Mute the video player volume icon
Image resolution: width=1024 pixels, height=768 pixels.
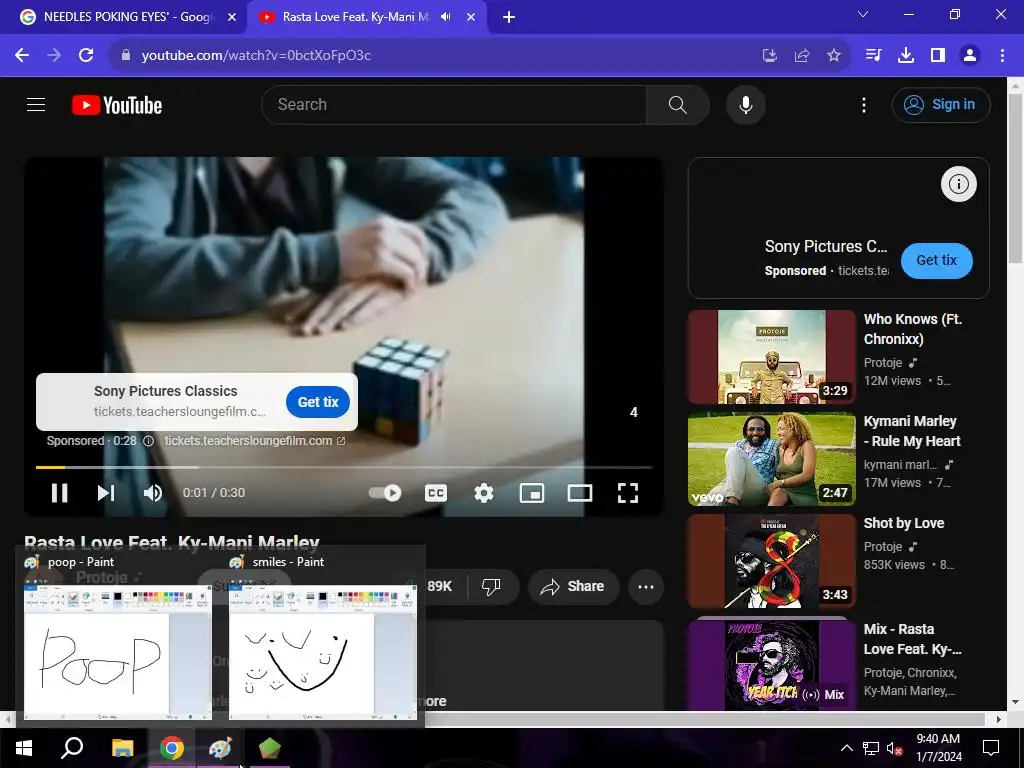click(153, 493)
